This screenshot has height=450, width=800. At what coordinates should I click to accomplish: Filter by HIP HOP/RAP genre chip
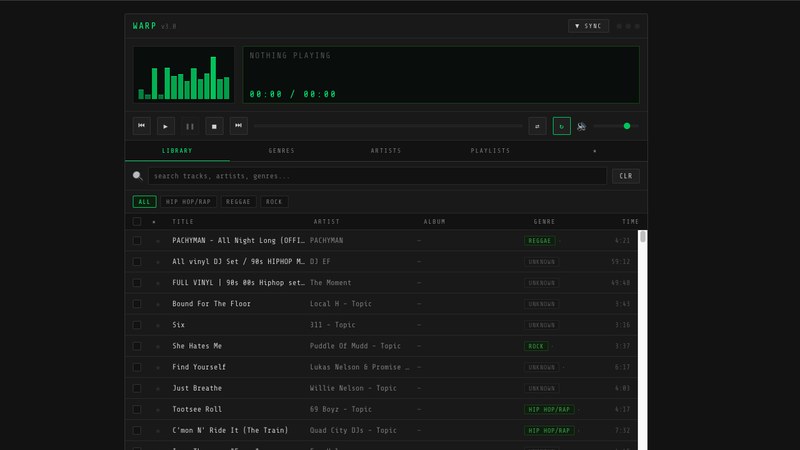[x=188, y=202]
